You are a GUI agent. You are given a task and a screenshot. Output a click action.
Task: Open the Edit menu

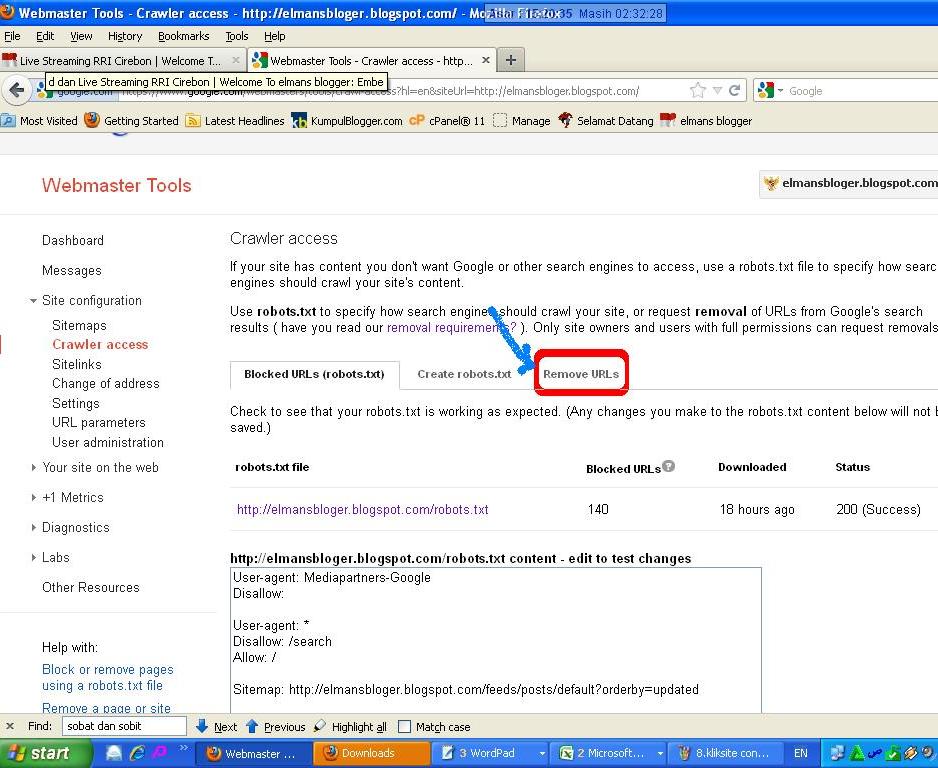45,36
